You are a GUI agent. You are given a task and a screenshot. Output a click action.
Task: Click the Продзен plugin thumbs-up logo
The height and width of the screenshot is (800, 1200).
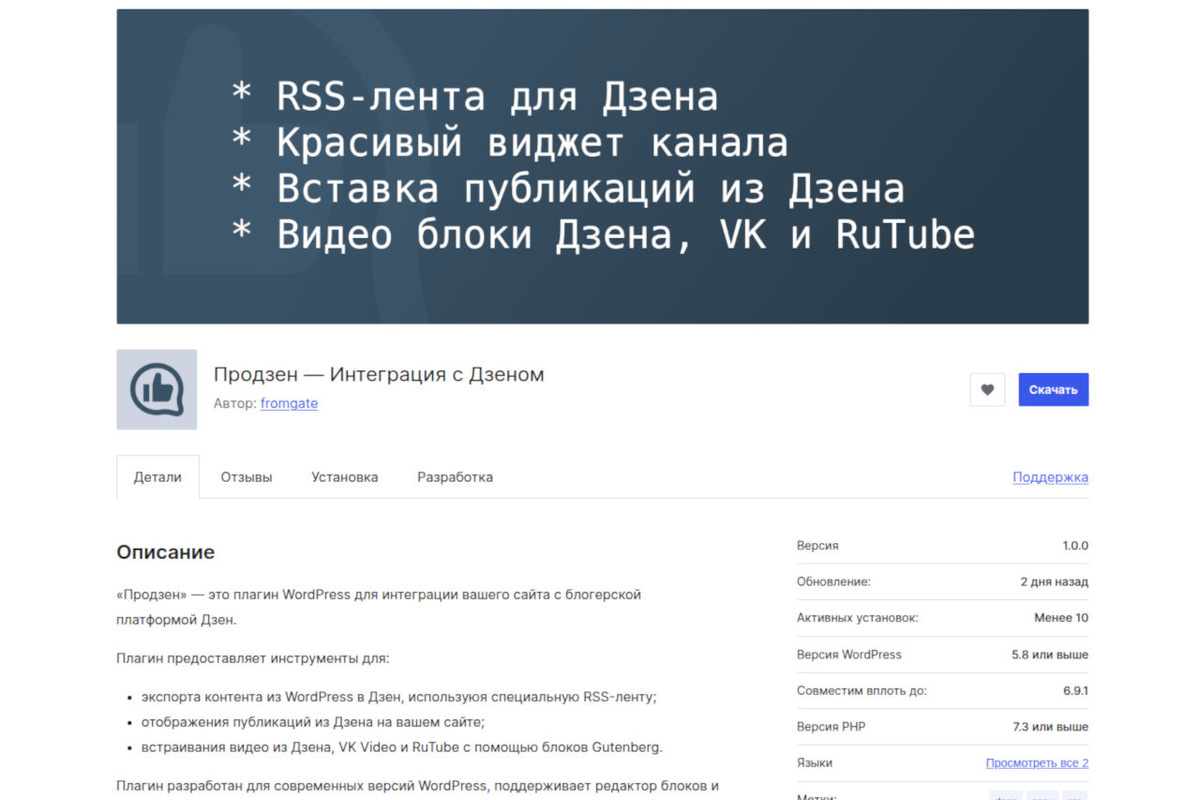pos(157,390)
